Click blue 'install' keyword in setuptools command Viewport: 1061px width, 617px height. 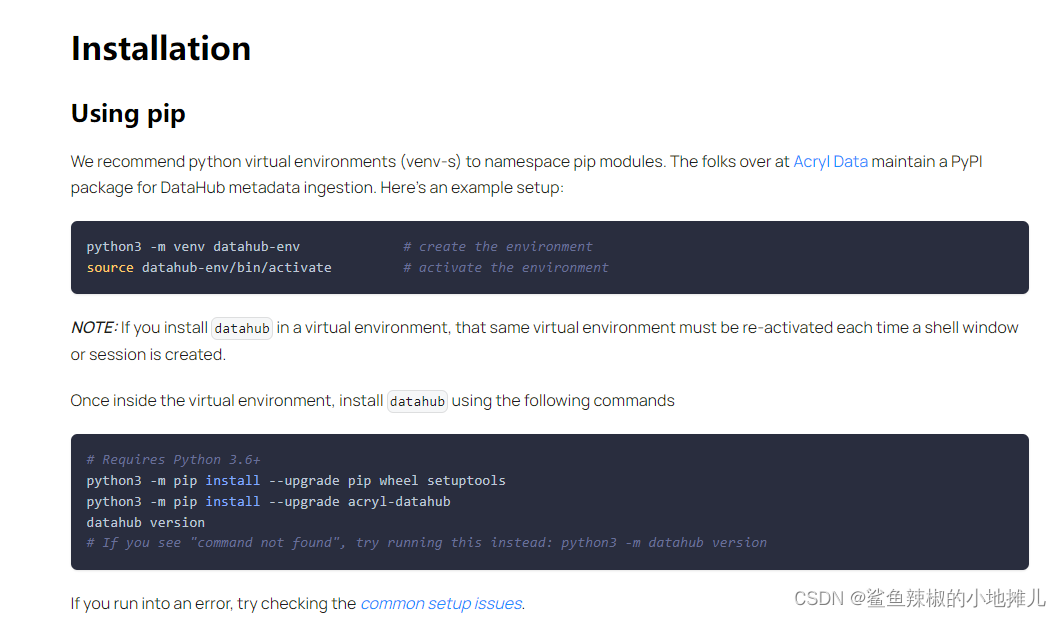click(x=232, y=480)
